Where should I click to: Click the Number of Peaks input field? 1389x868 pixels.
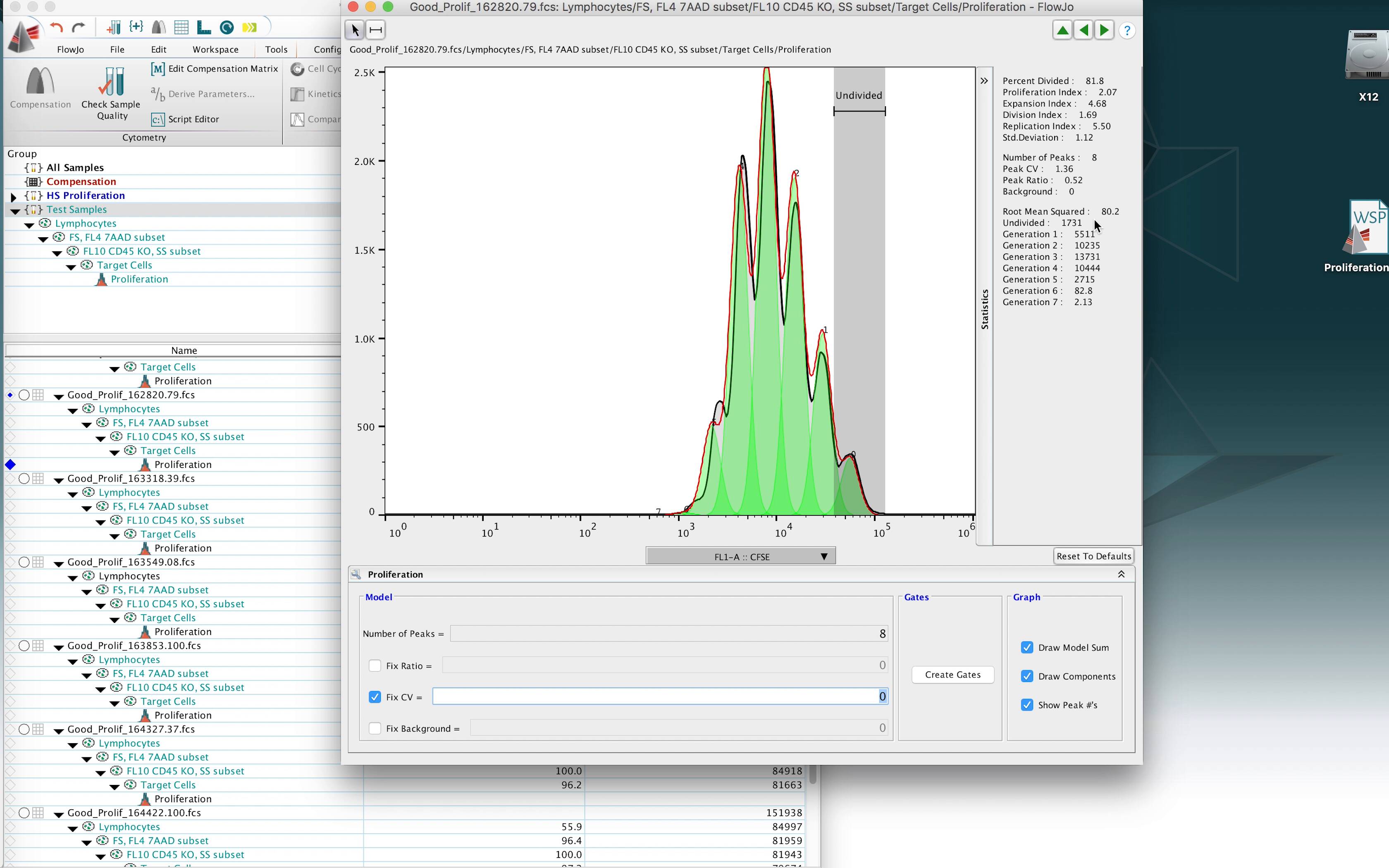tap(669, 634)
